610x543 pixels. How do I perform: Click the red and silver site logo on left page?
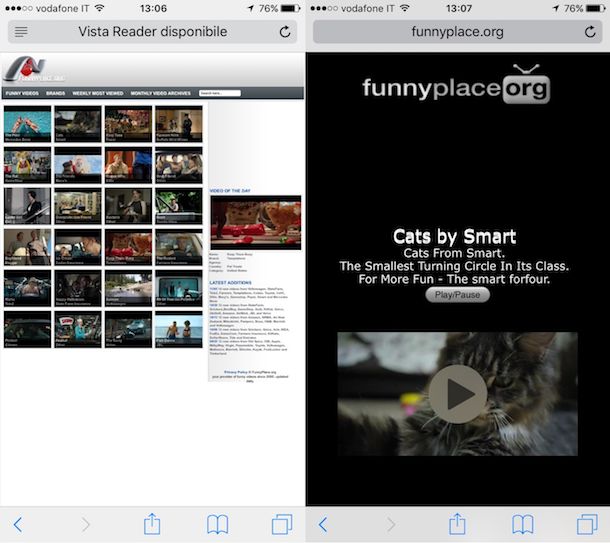coord(33,69)
